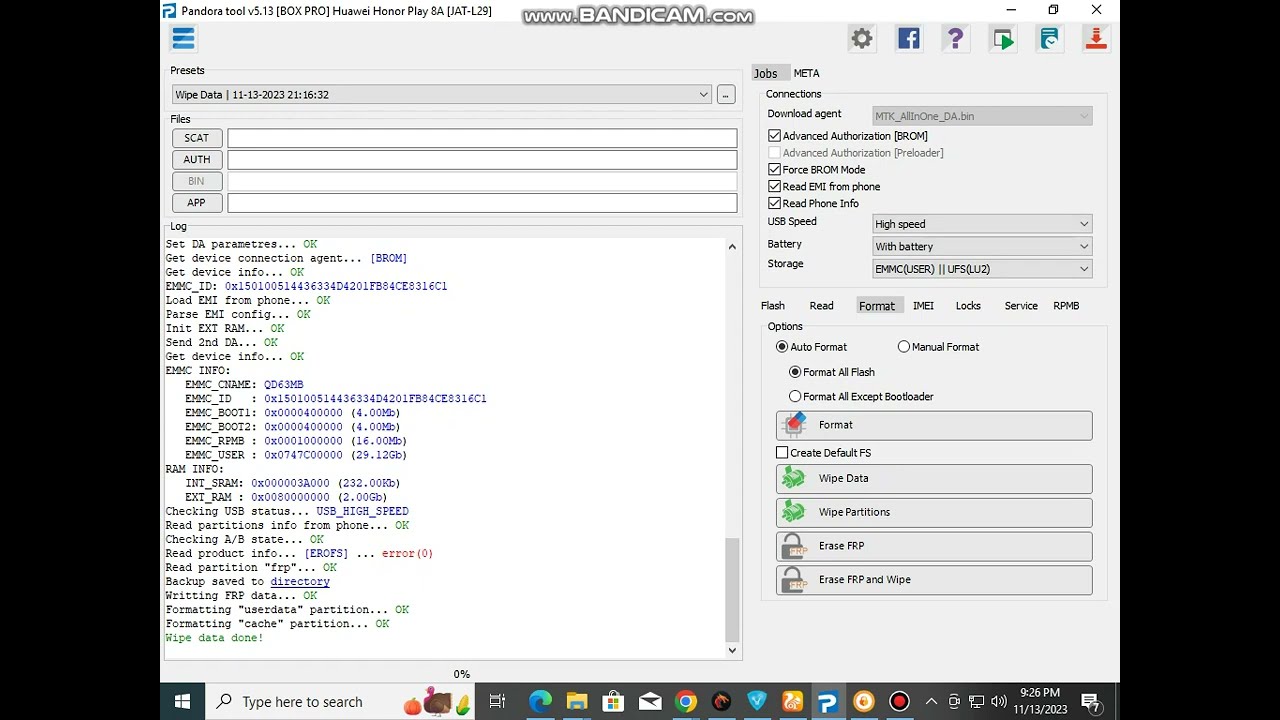This screenshot has height=720, width=1280.
Task: Click the dark red bird app taskbar icon
Action: pyautogui.click(x=721, y=702)
